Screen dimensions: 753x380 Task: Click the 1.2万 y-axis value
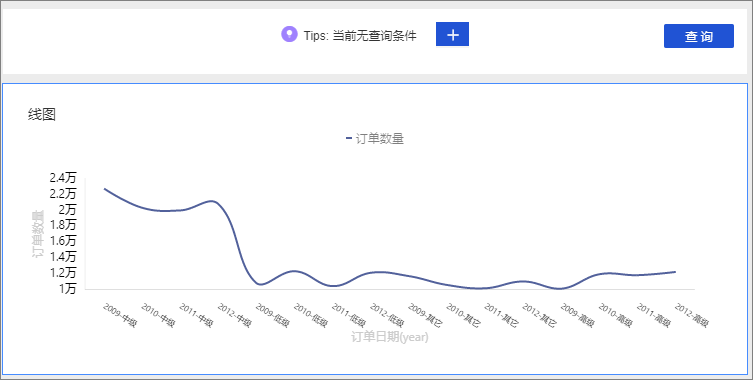(x=62, y=273)
